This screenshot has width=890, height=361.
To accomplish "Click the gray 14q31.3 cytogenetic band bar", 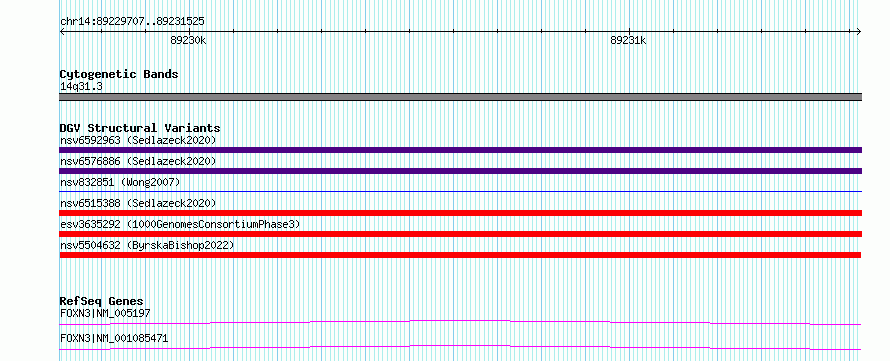I will click(x=460, y=97).
